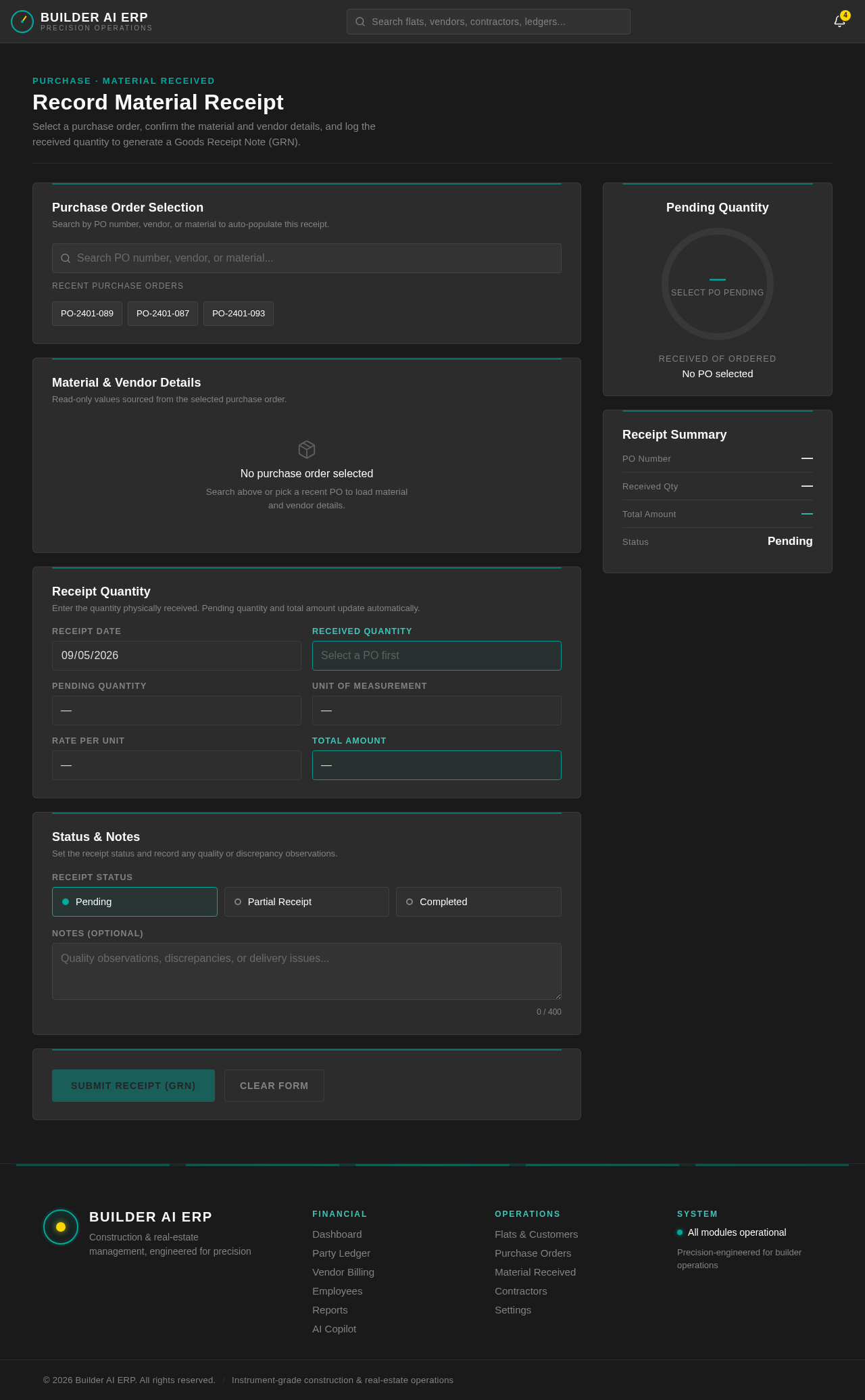
Task: Click the green system status dot
Action: (x=680, y=1232)
